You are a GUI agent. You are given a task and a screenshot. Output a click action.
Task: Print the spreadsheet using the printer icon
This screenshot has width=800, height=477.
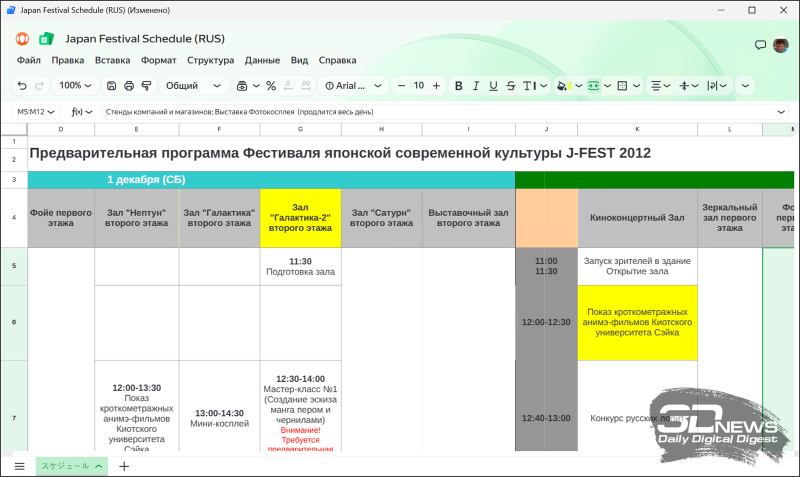129,86
